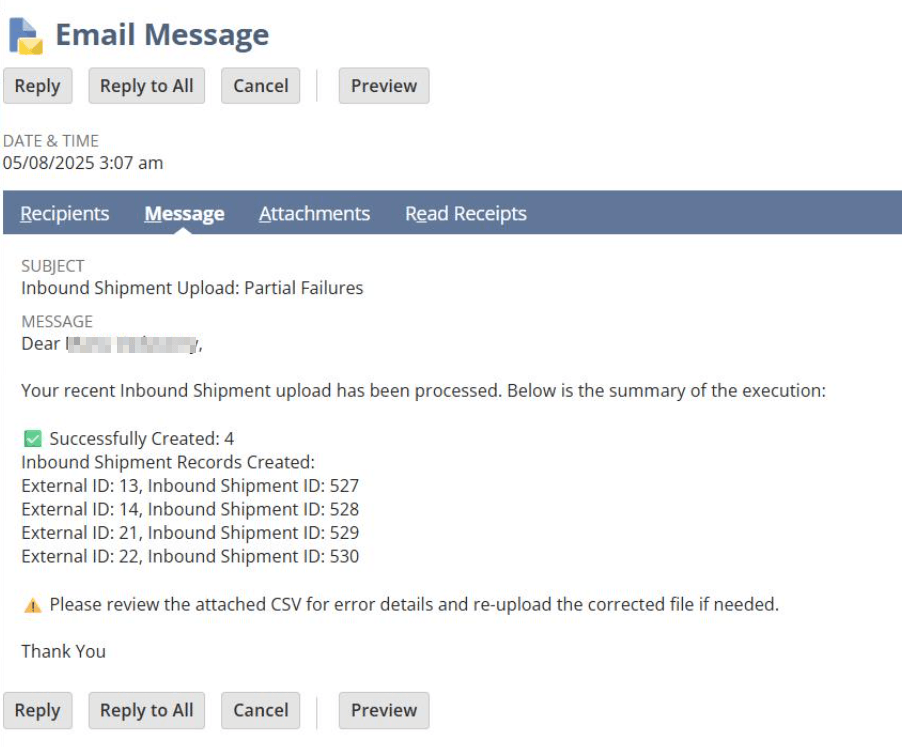902x747 pixels.
Task: Select the External ID 13 record line
Action: coord(190,486)
